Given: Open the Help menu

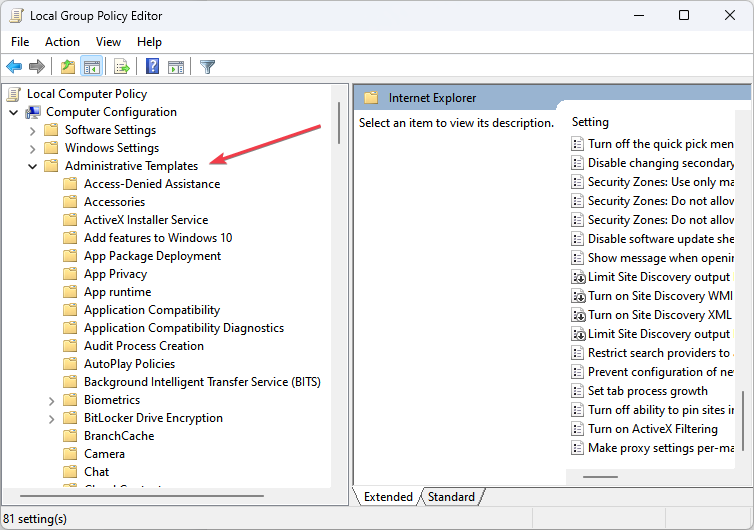Looking at the screenshot, I should 149,42.
